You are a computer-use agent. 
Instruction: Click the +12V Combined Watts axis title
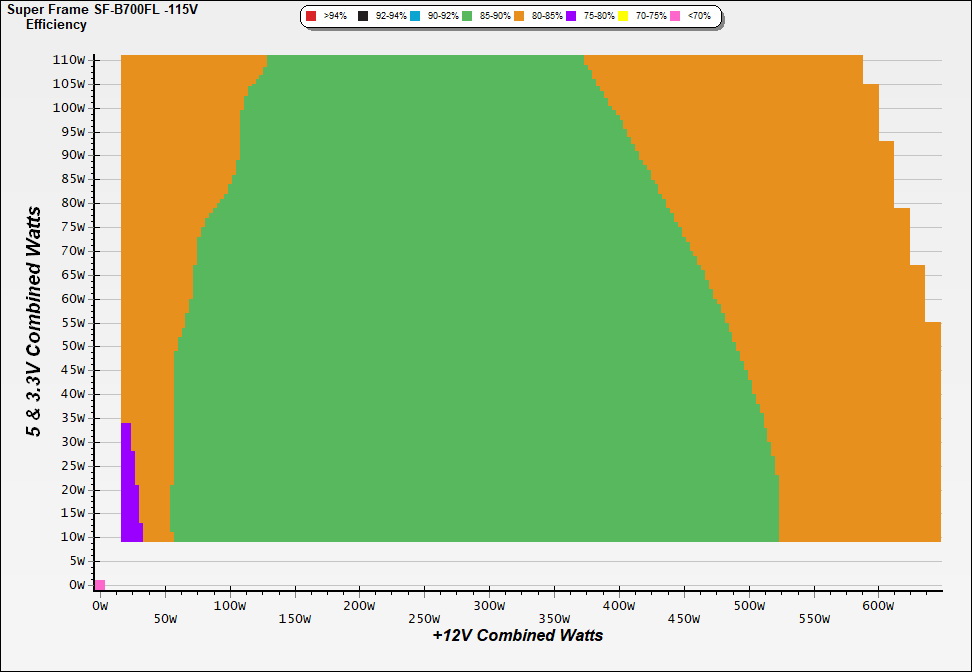pyautogui.click(x=517, y=635)
